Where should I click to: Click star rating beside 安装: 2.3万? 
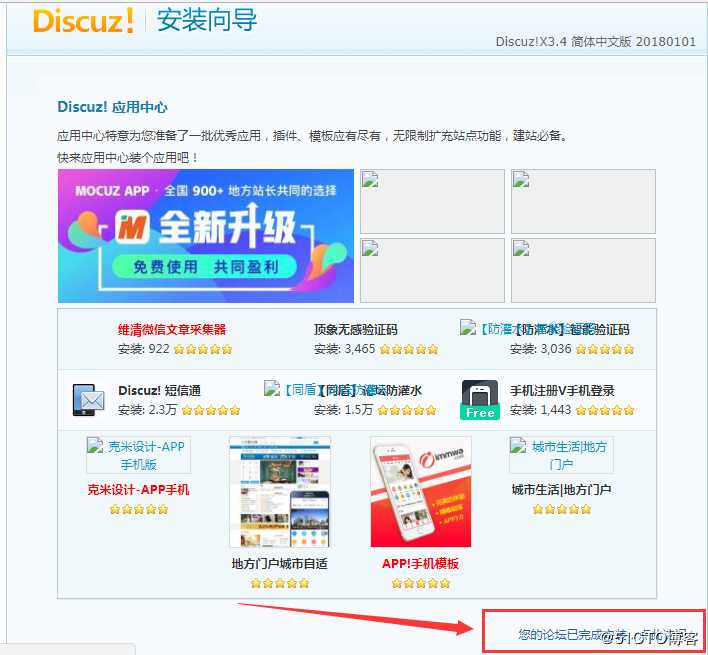point(211,410)
